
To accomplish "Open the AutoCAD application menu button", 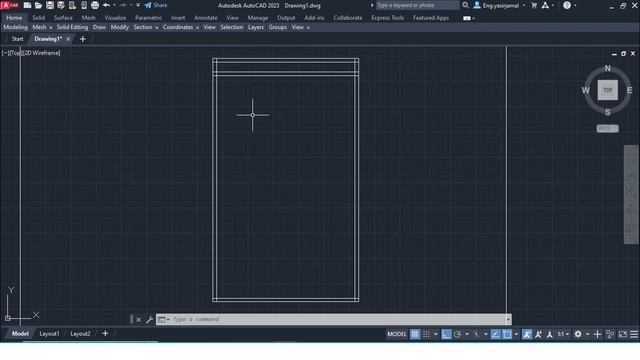I will [x=9, y=5].
